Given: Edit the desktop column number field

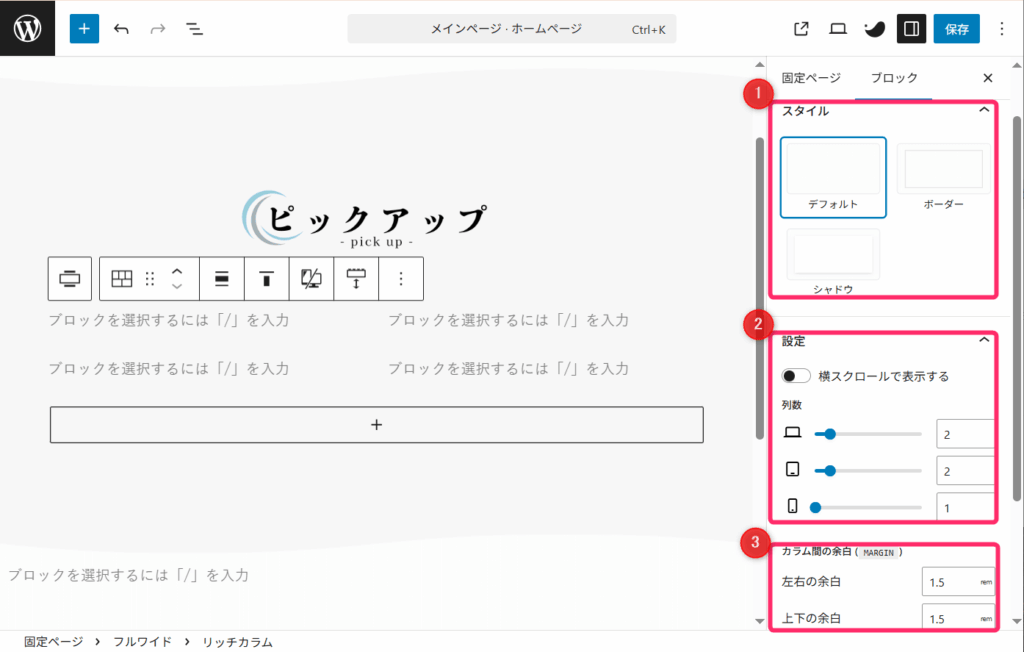Looking at the screenshot, I should pyautogui.click(x=965, y=434).
